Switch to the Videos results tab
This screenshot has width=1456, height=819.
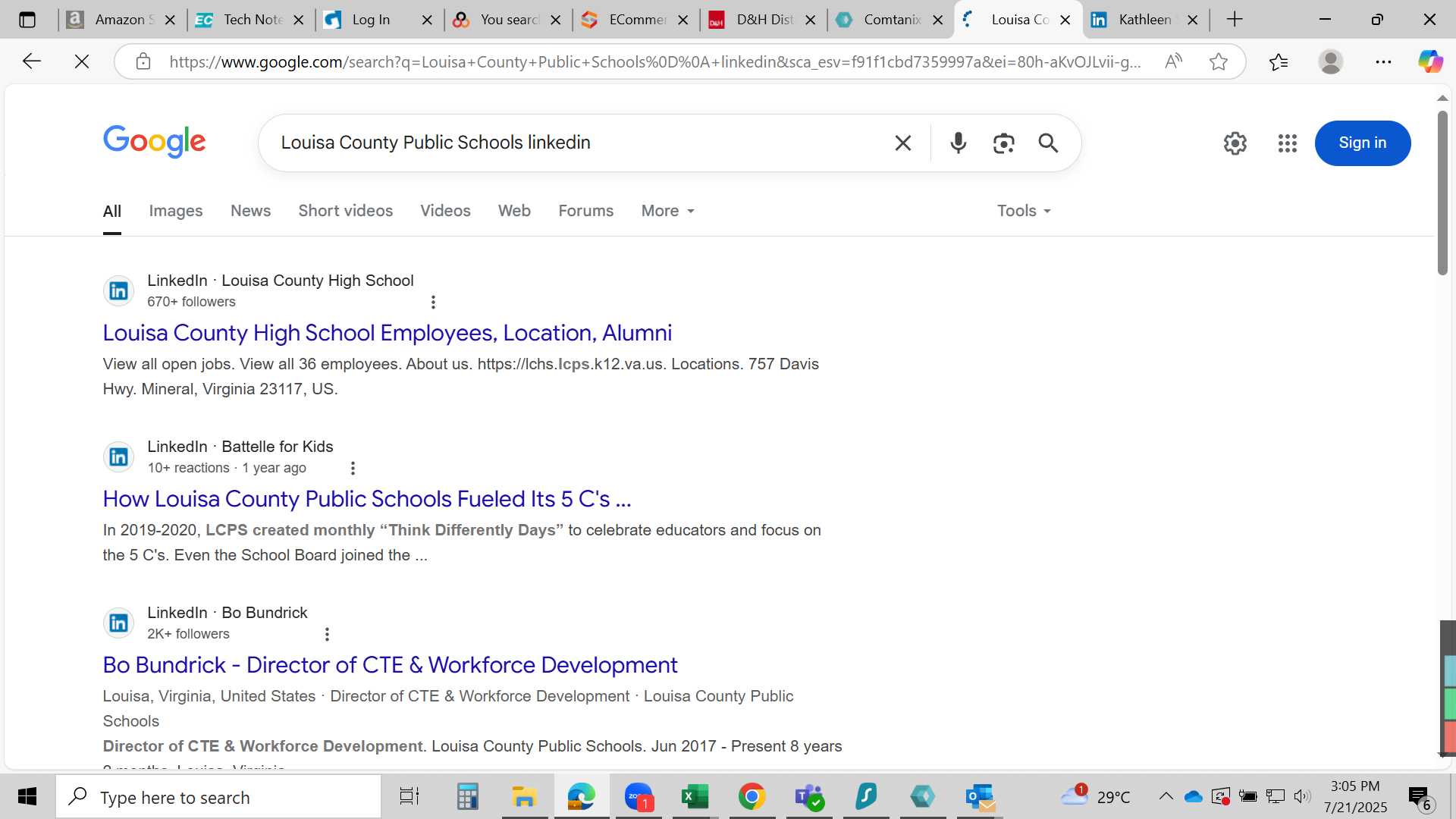(x=445, y=211)
